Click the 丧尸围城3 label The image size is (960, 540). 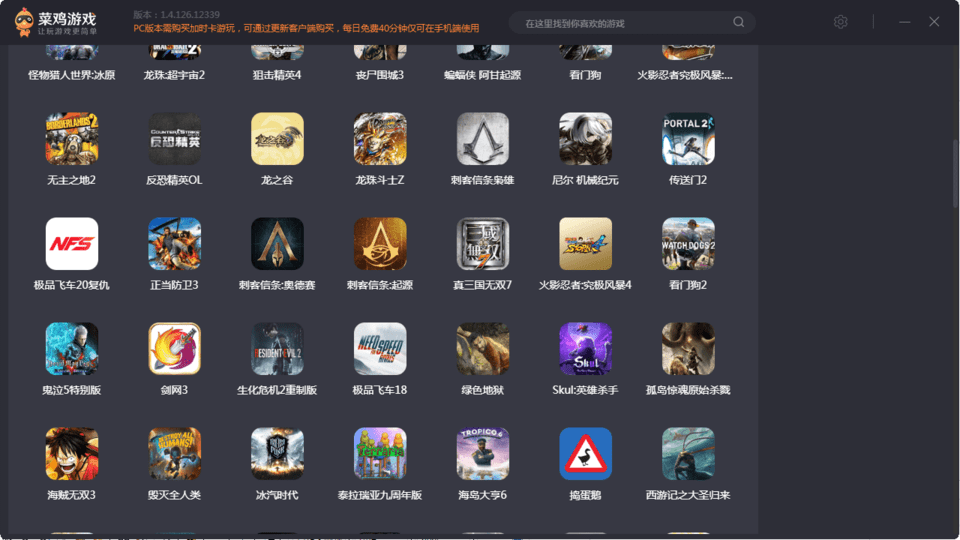[380, 75]
